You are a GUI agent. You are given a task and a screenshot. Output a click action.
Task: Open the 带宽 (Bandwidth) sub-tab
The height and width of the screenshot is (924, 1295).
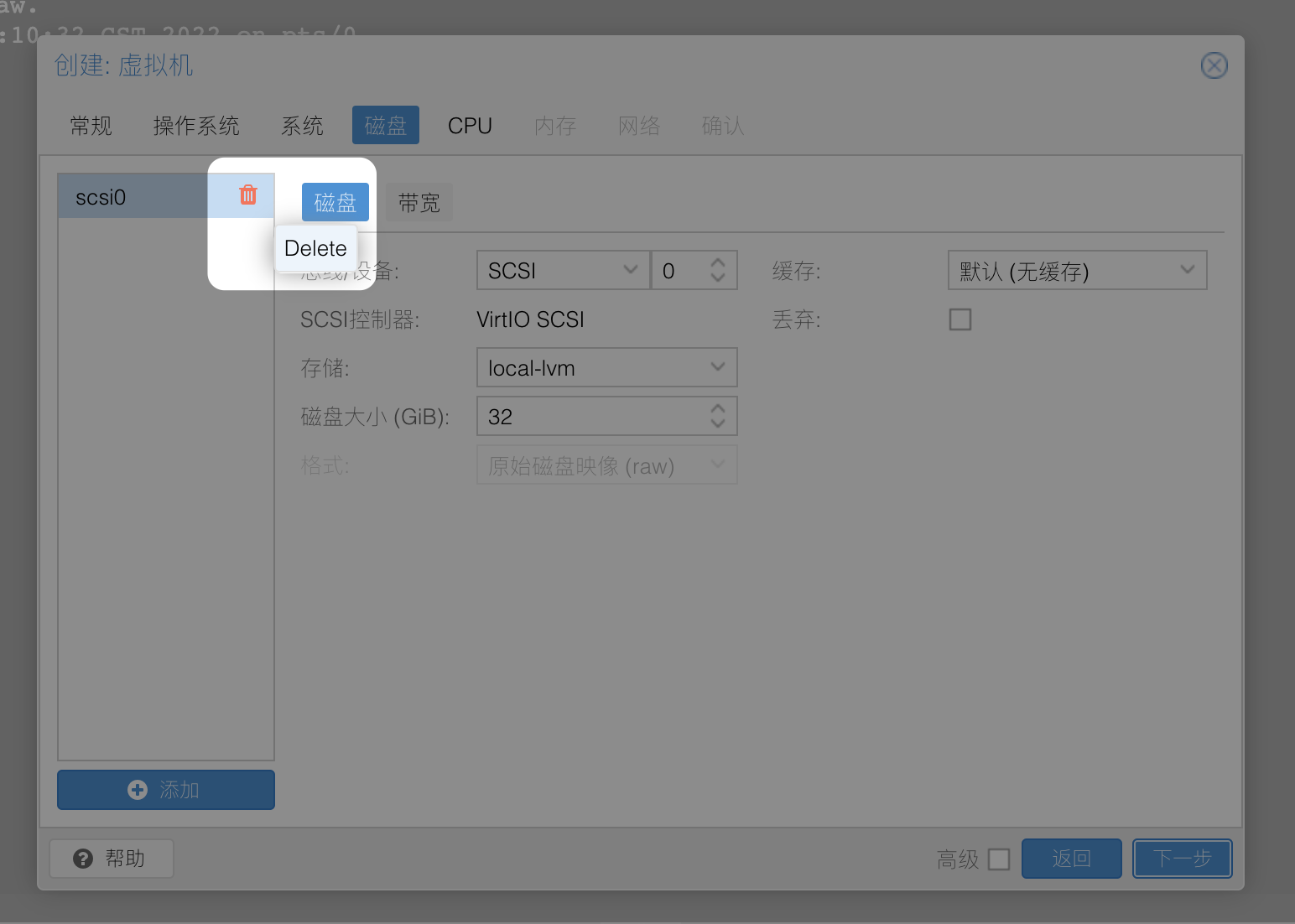(419, 203)
